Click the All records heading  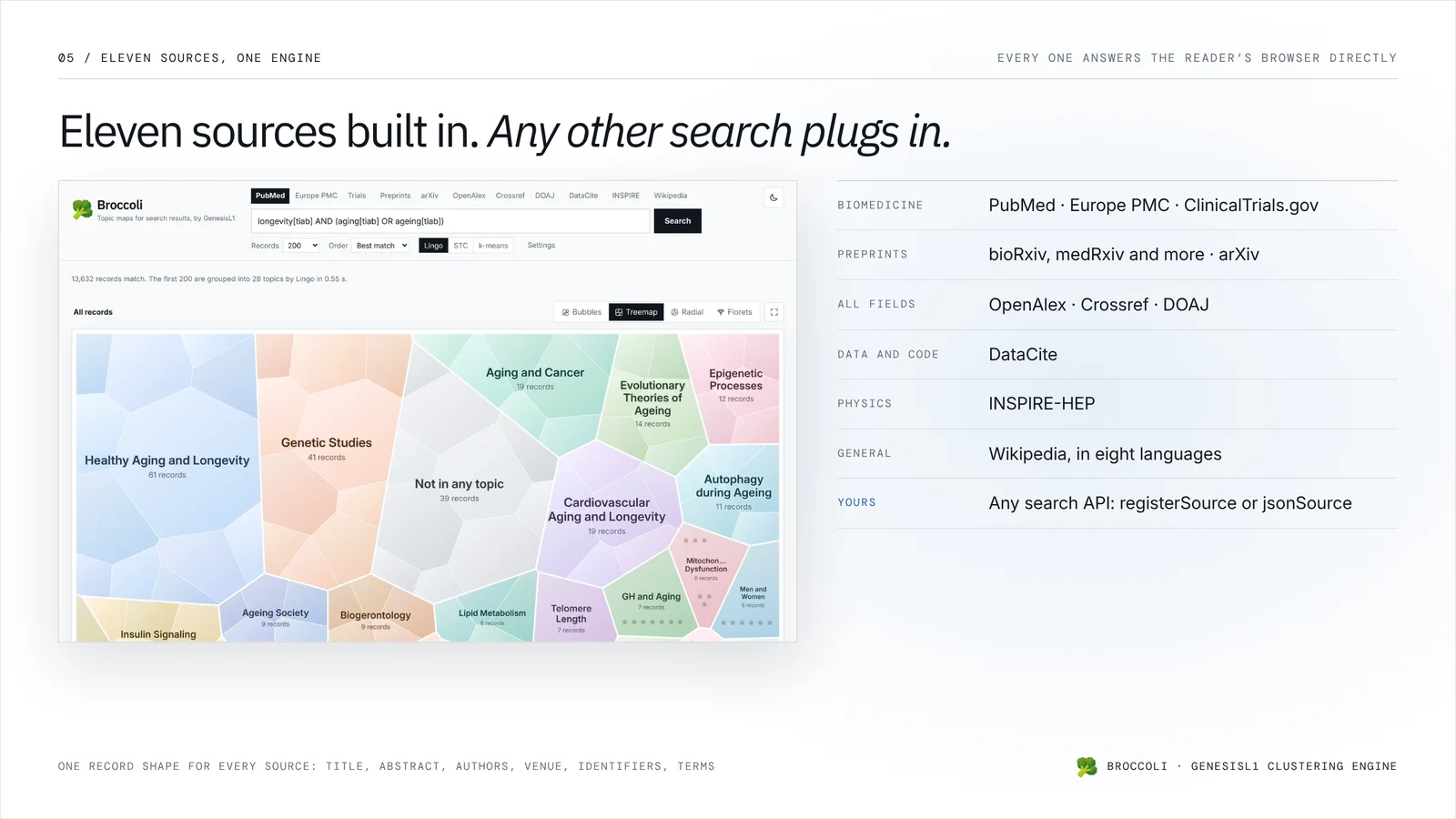pyautogui.click(x=93, y=312)
